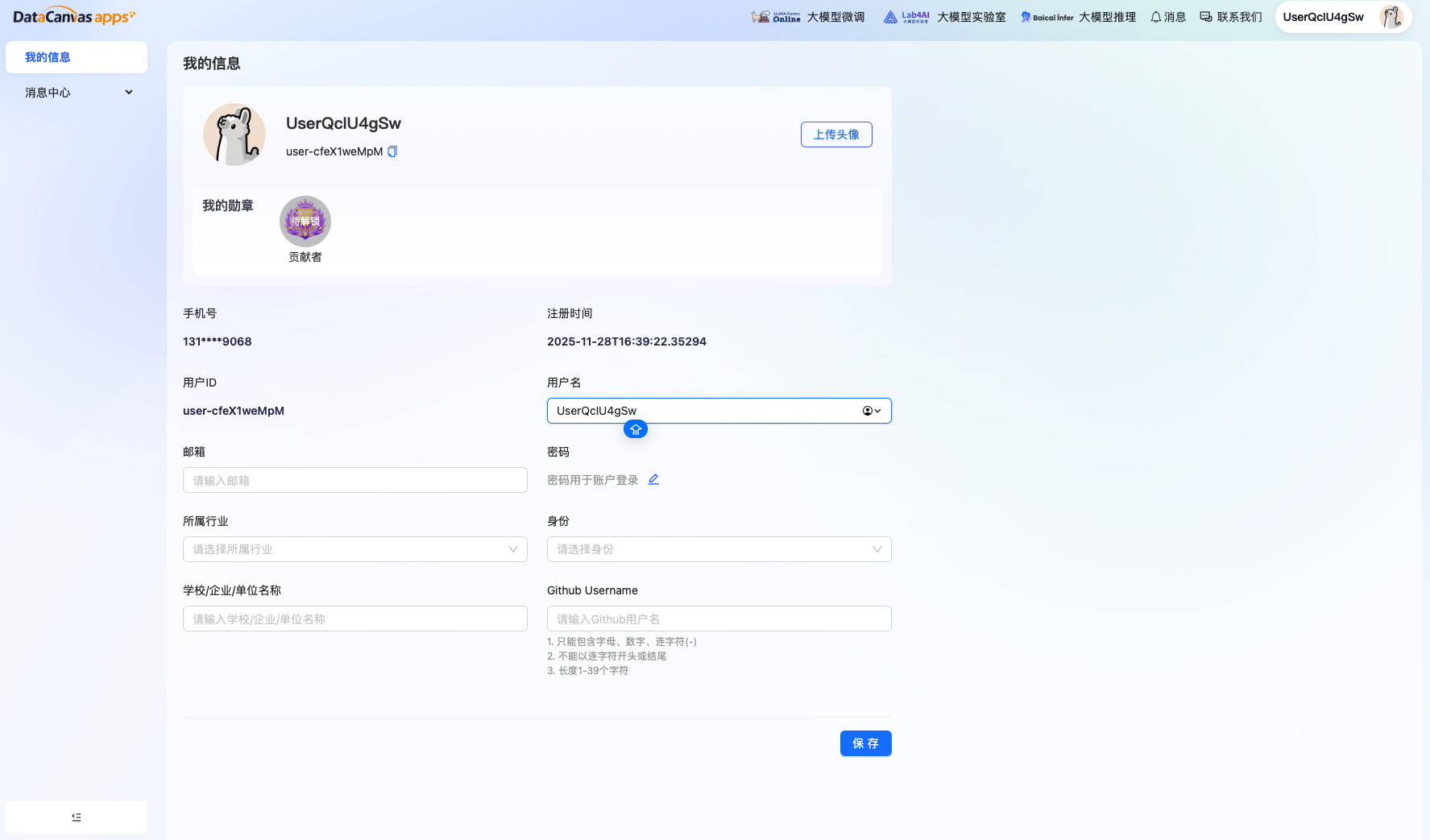Open account menu via top-right llama avatar

pyautogui.click(x=1391, y=16)
